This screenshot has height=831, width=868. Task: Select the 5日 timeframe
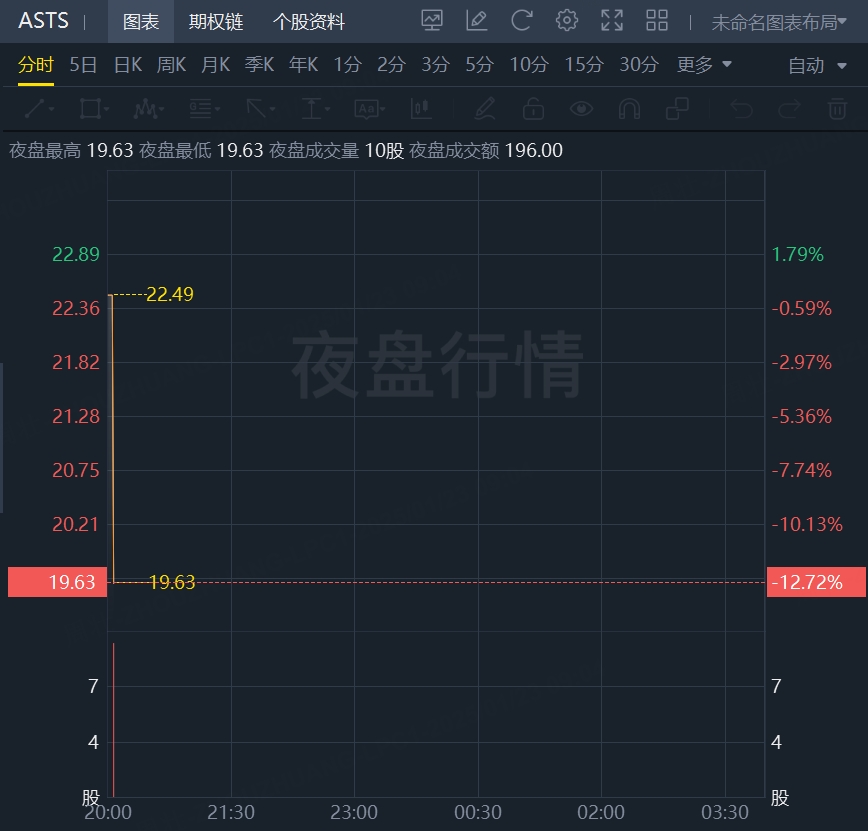click(83, 65)
